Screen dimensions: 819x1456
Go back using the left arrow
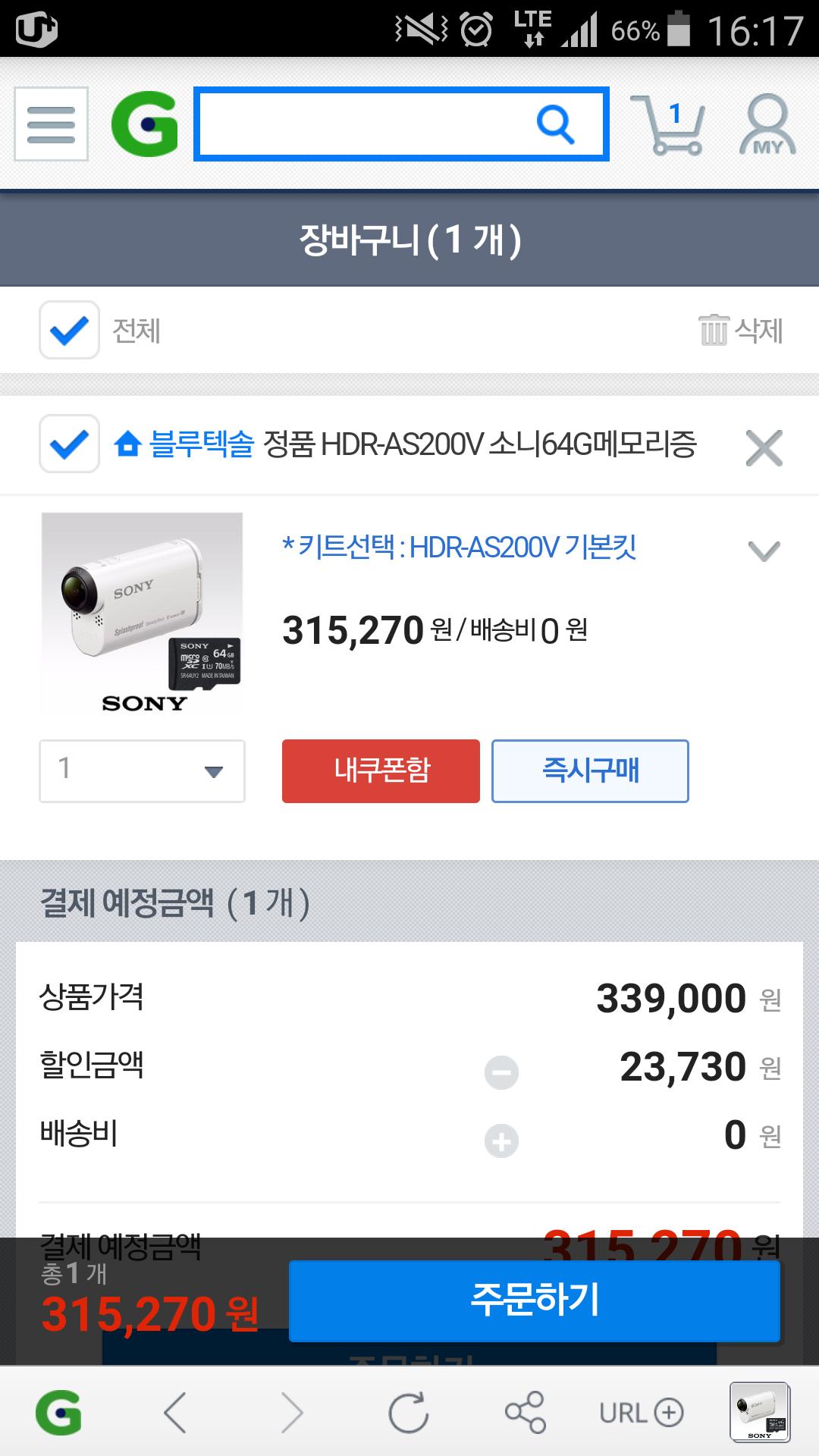point(175,1413)
